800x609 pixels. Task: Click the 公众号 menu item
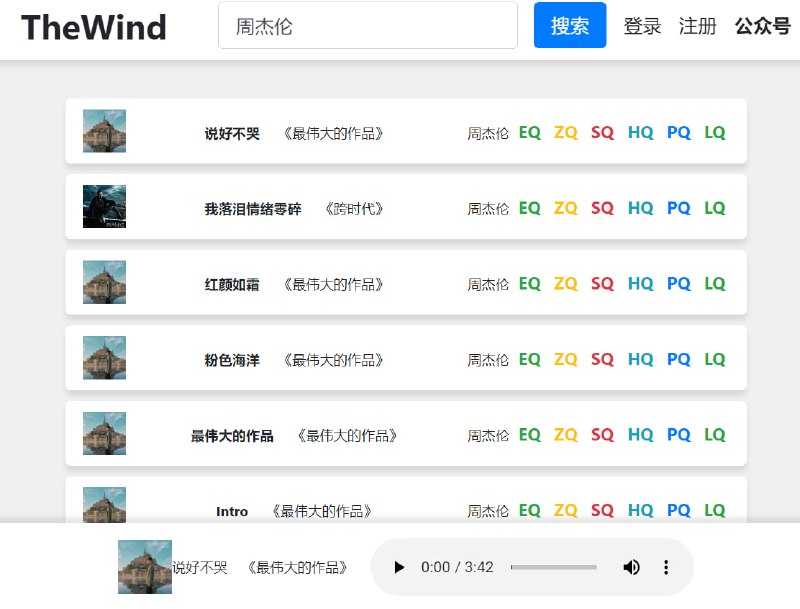point(762,27)
